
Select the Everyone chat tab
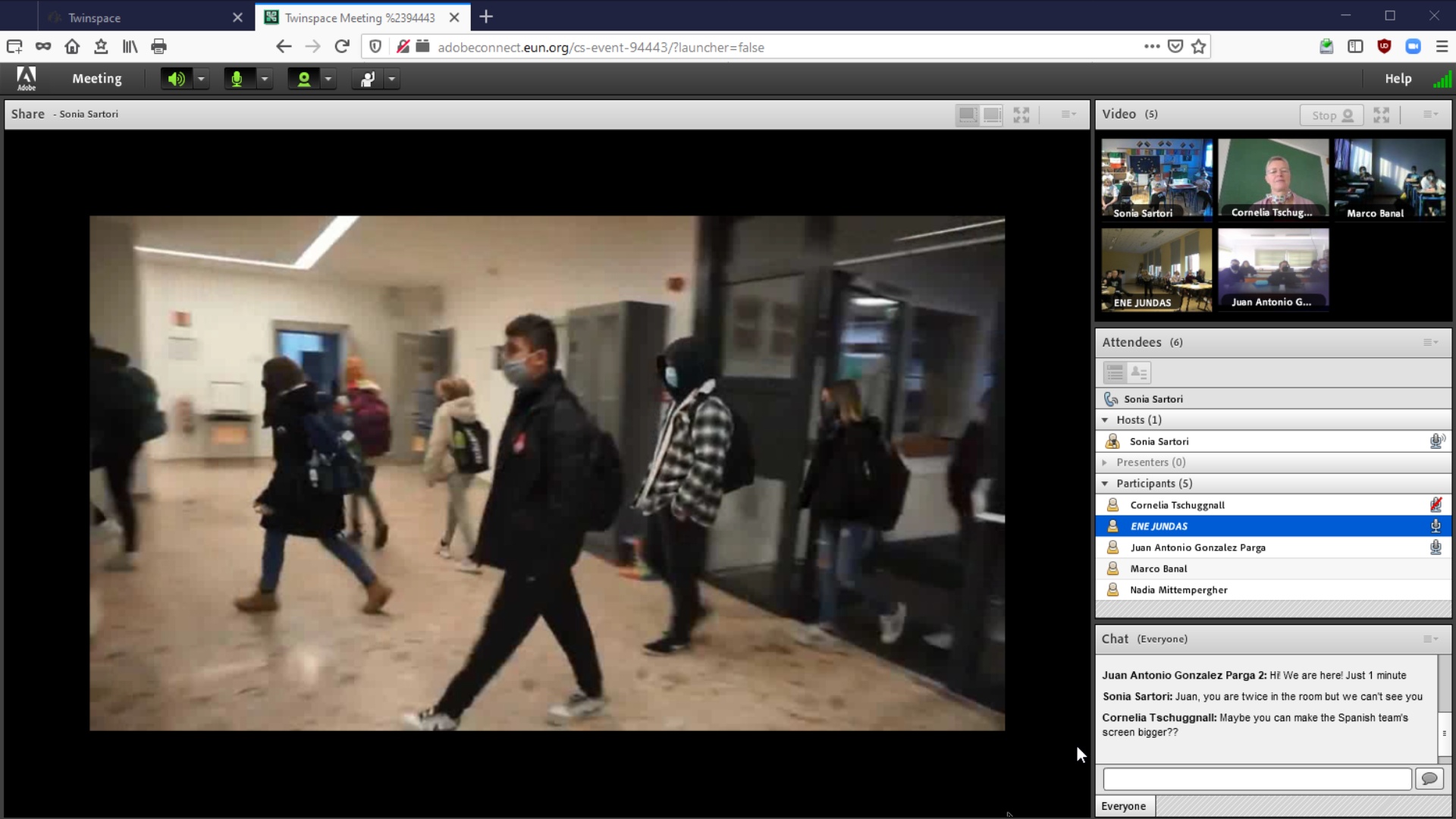click(x=1124, y=806)
